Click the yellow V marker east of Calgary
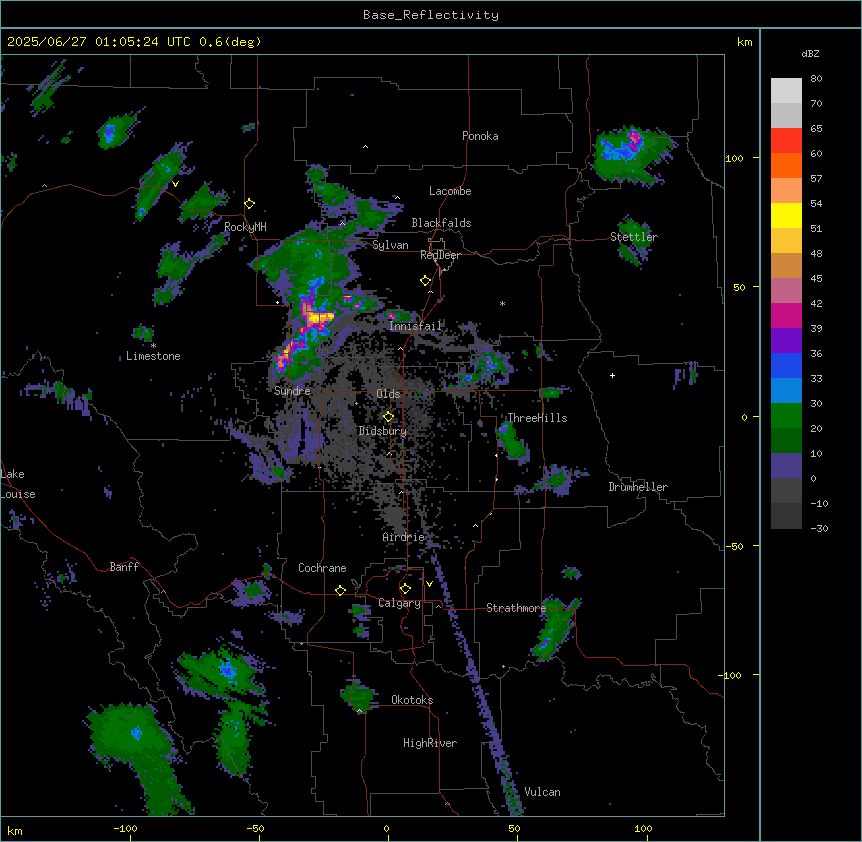This screenshot has height=842, width=862. coord(429,584)
